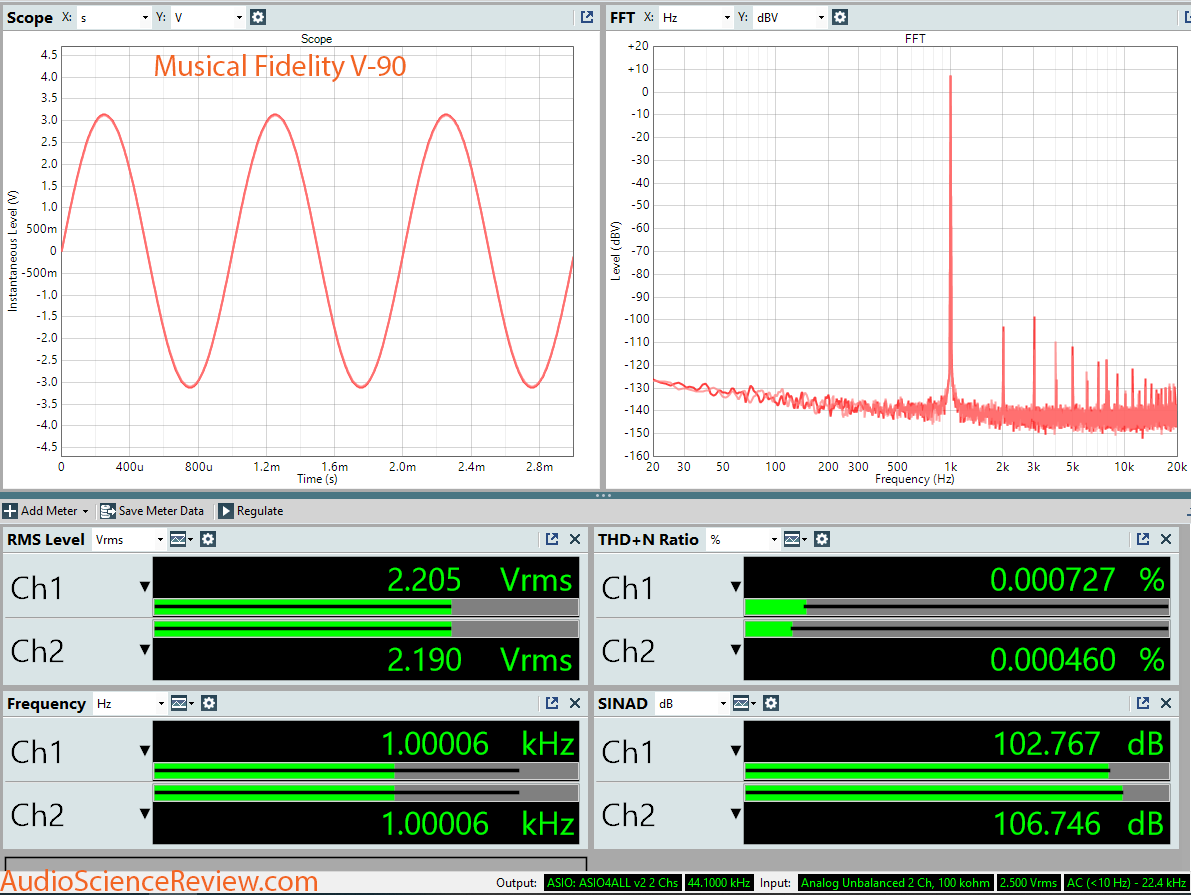Click the AC (<10 Hz) - 22.4 kHz filter status
This screenshot has width=1191, height=895.
click(1126, 883)
